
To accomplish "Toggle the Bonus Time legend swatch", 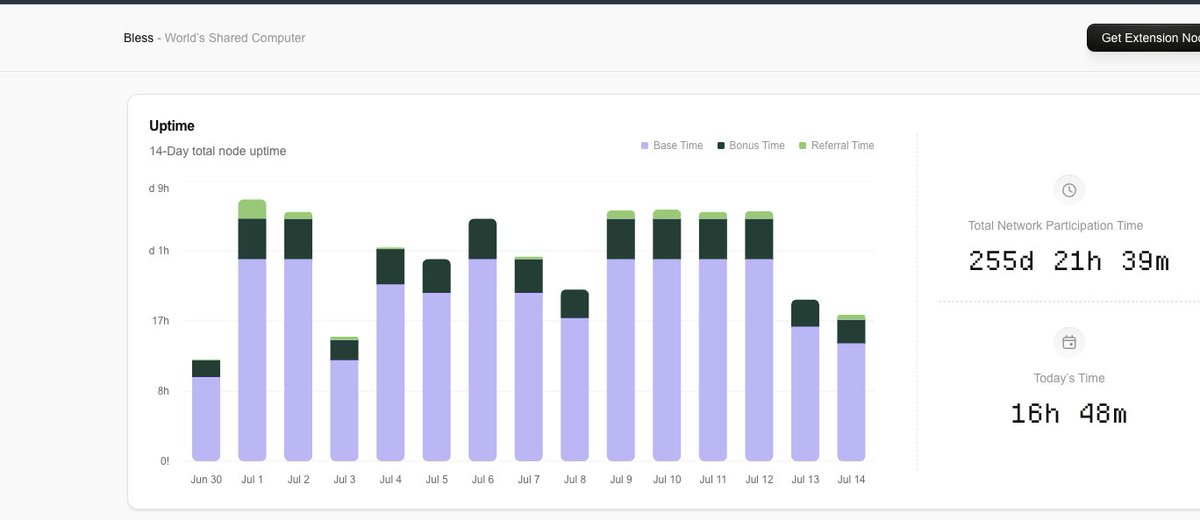I will (x=721, y=146).
